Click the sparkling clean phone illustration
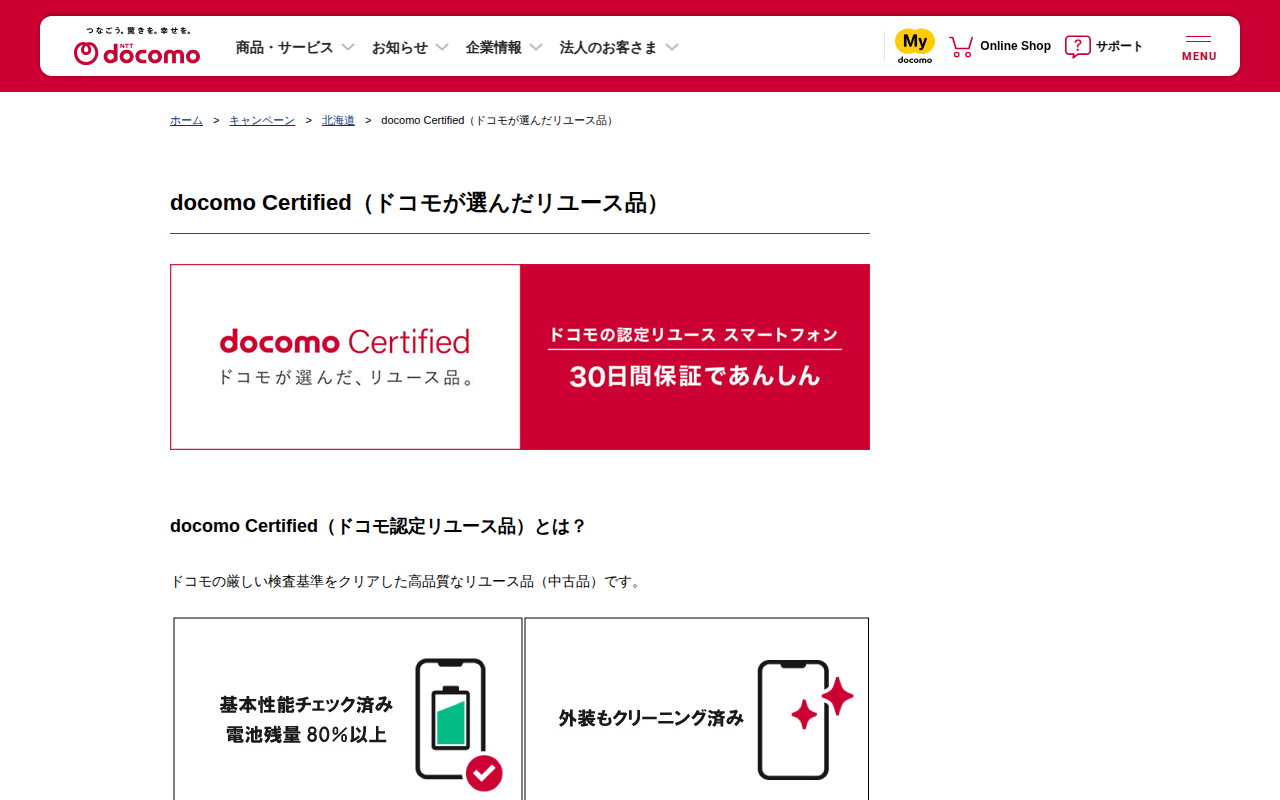The height and width of the screenshot is (800, 1280). pyautogui.click(x=805, y=719)
